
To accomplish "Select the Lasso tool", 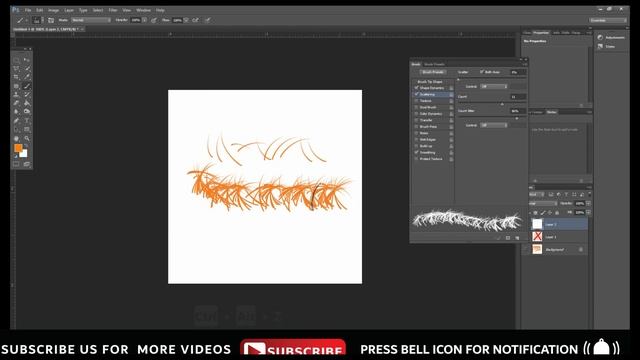I will (16, 69).
